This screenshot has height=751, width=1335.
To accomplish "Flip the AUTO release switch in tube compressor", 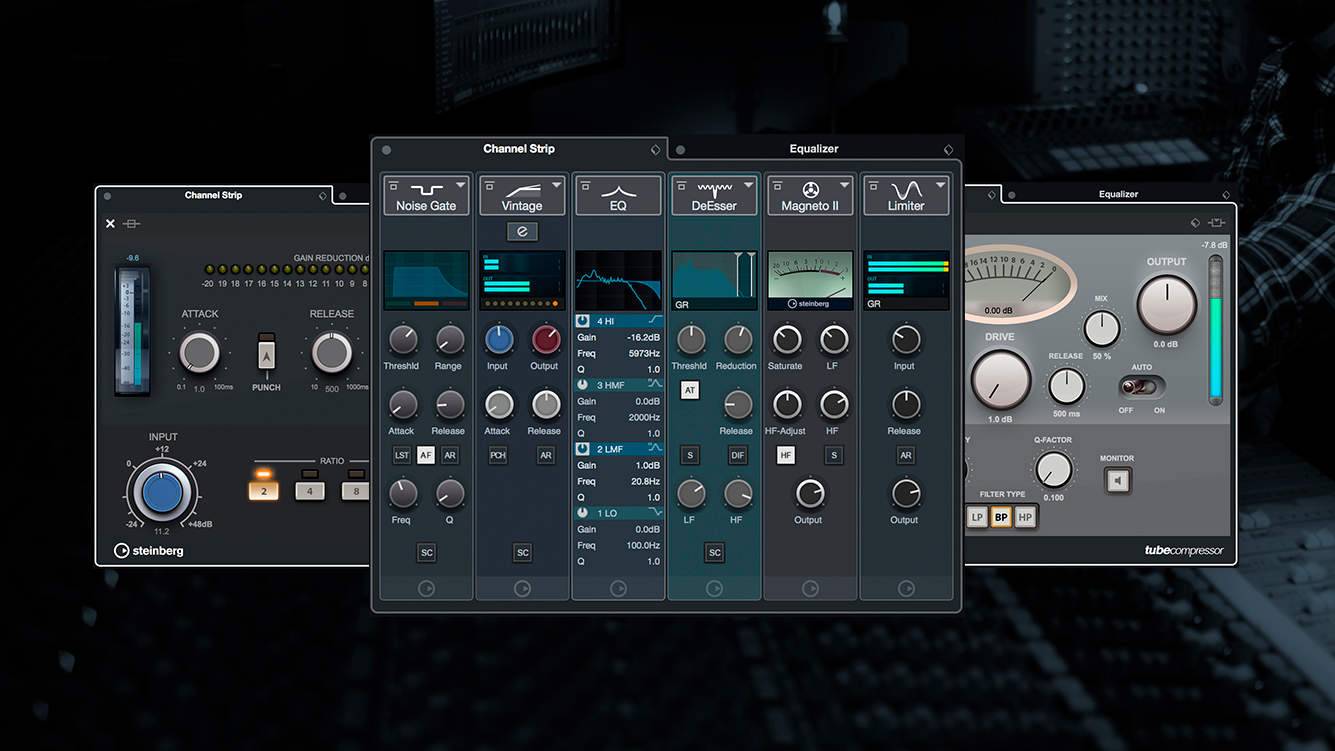I will (x=1143, y=386).
